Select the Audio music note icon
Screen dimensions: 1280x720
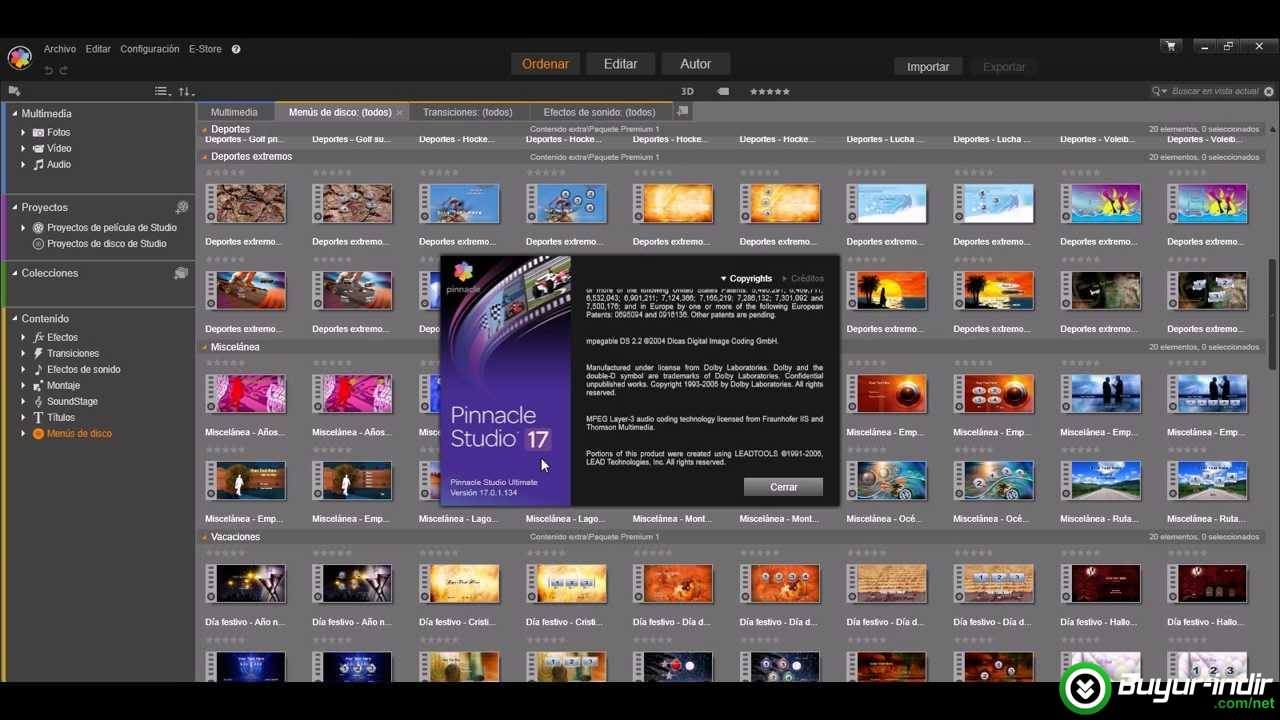click(x=38, y=164)
